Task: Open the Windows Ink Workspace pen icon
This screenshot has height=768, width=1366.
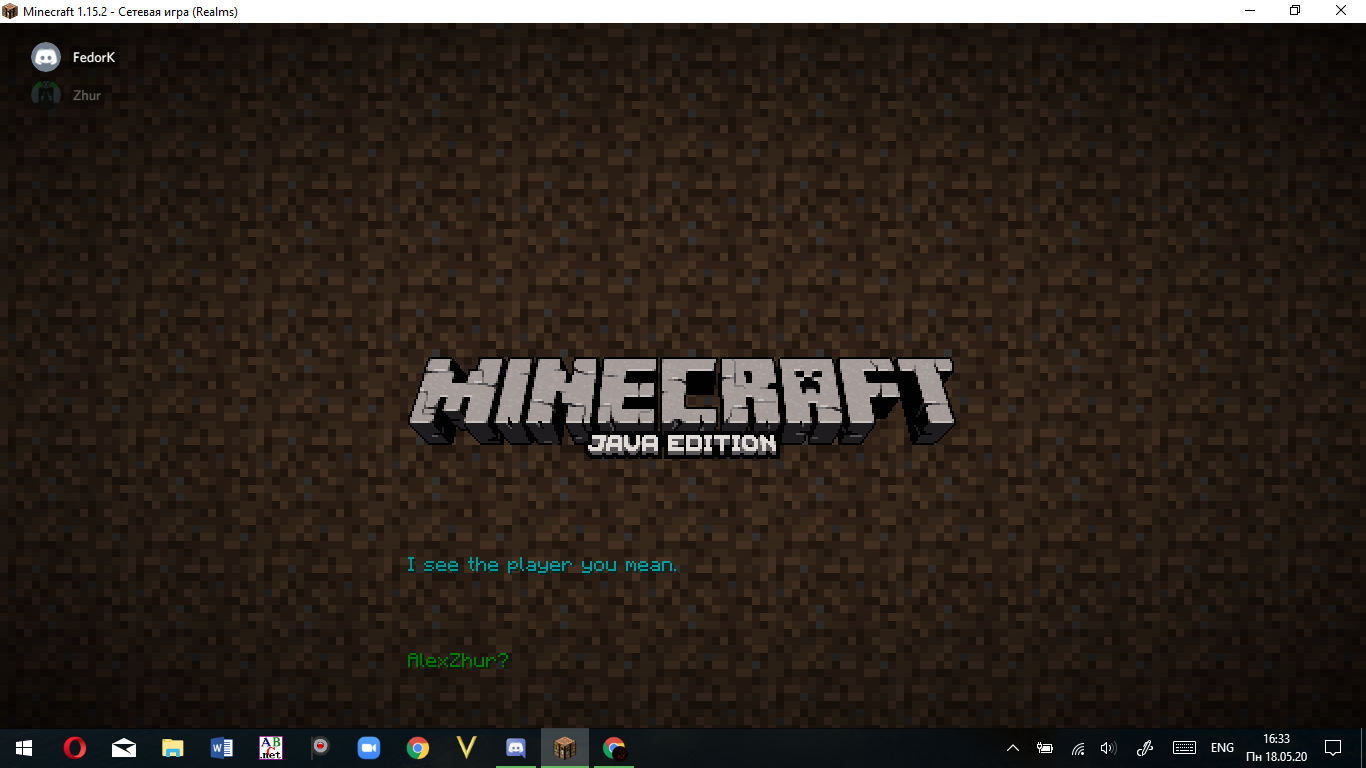Action: coord(1146,748)
